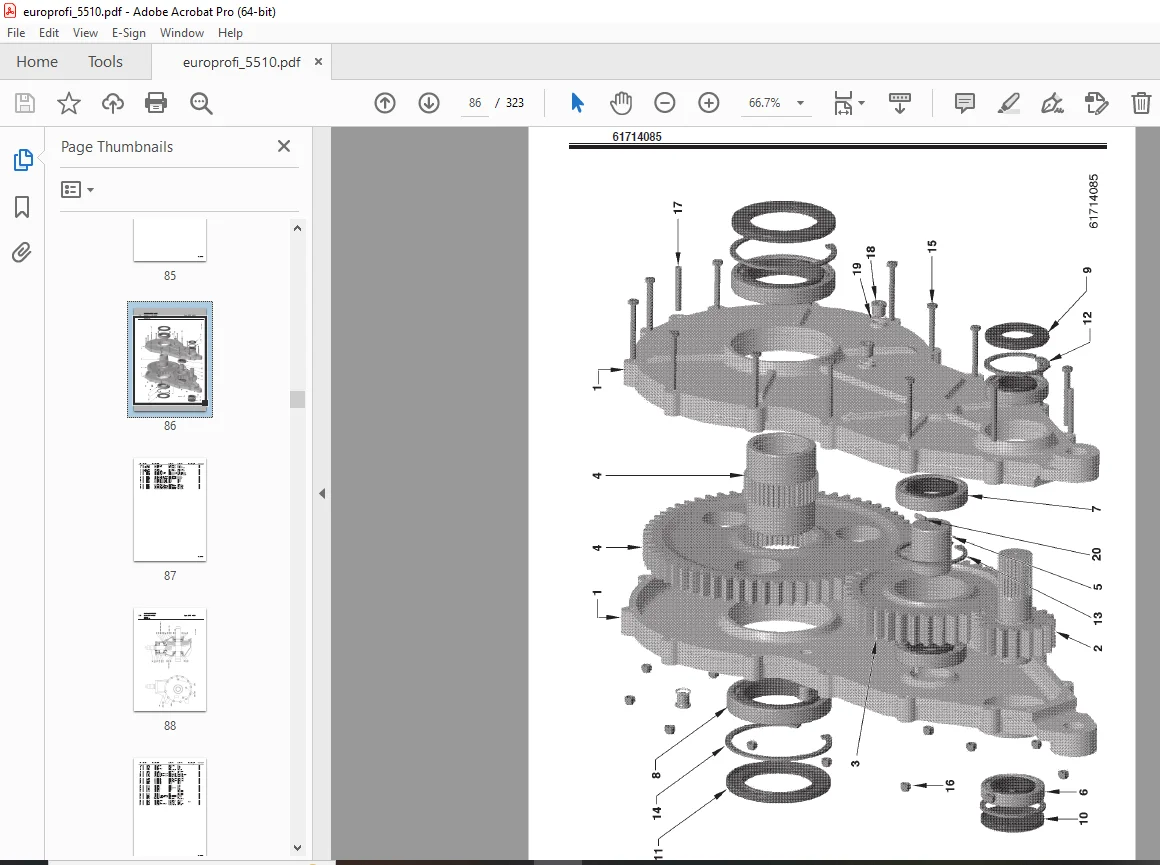Zoom in with plus button
1160x865 pixels.
709,103
